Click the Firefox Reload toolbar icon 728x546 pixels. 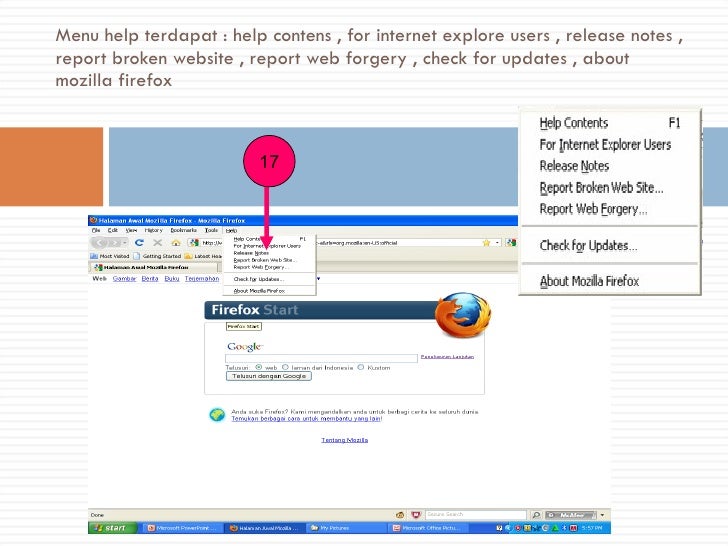coord(139,242)
